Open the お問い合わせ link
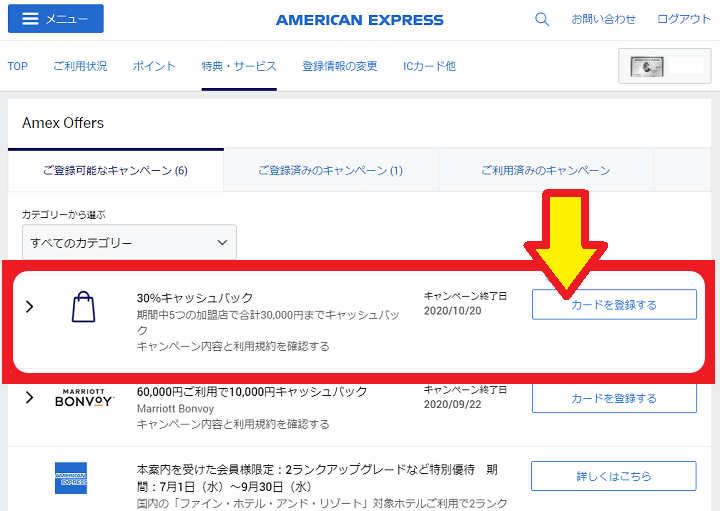Image resolution: width=720 pixels, height=511 pixels. (603, 19)
